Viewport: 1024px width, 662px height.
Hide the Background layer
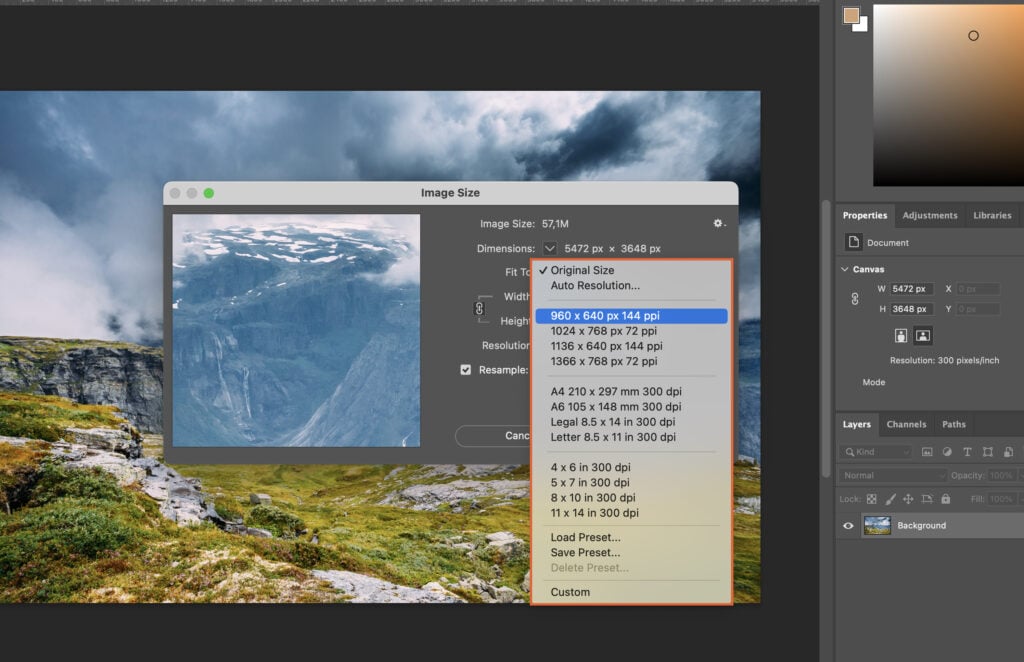coord(849,526)
